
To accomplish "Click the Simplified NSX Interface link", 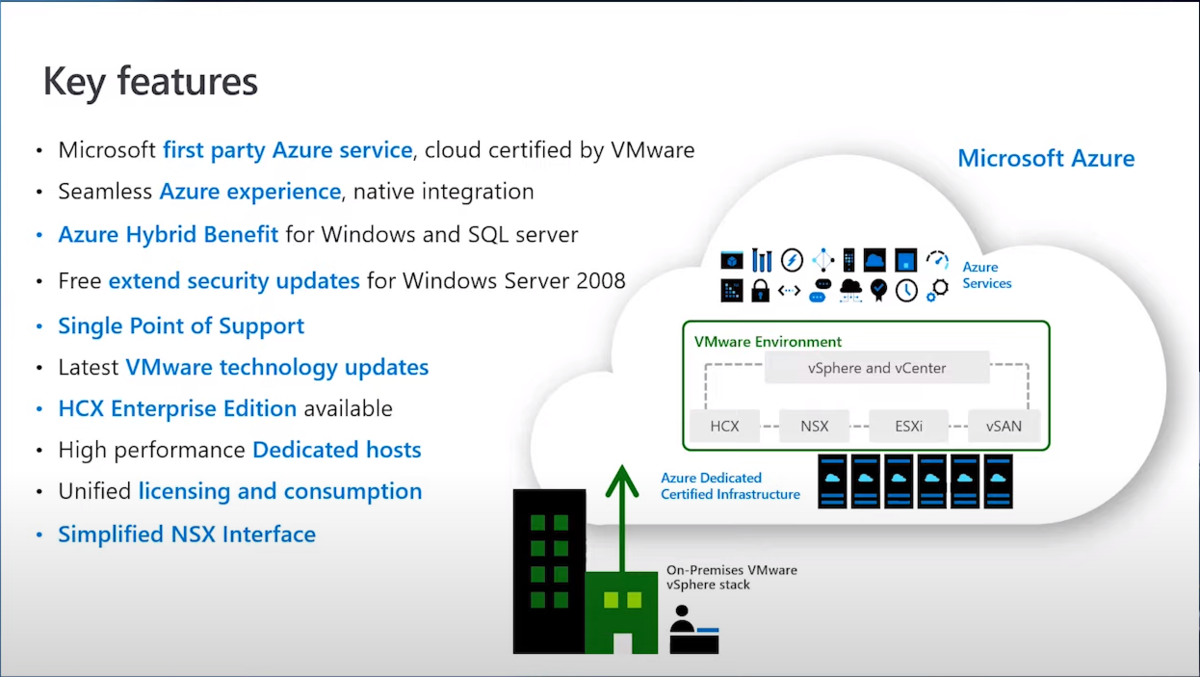I will pyautogui.click(x=185, y=533).
